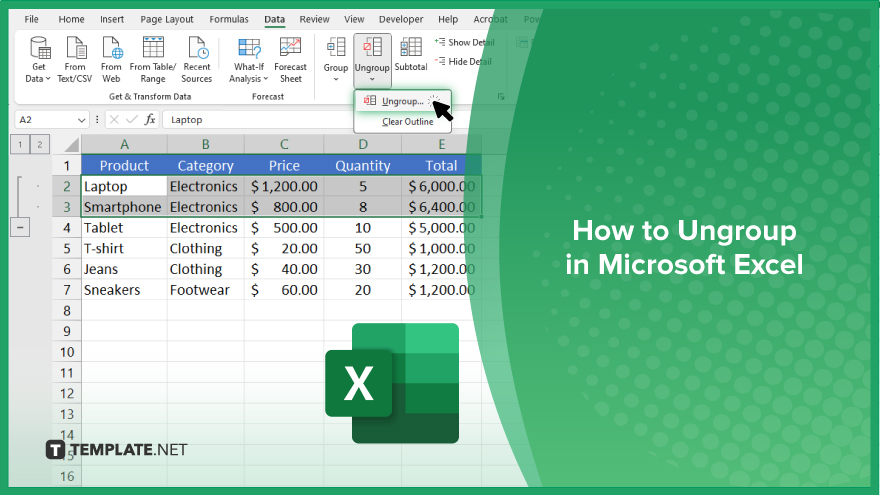Select column D header
The image size is (880, 495).
[x=363, y=145]
